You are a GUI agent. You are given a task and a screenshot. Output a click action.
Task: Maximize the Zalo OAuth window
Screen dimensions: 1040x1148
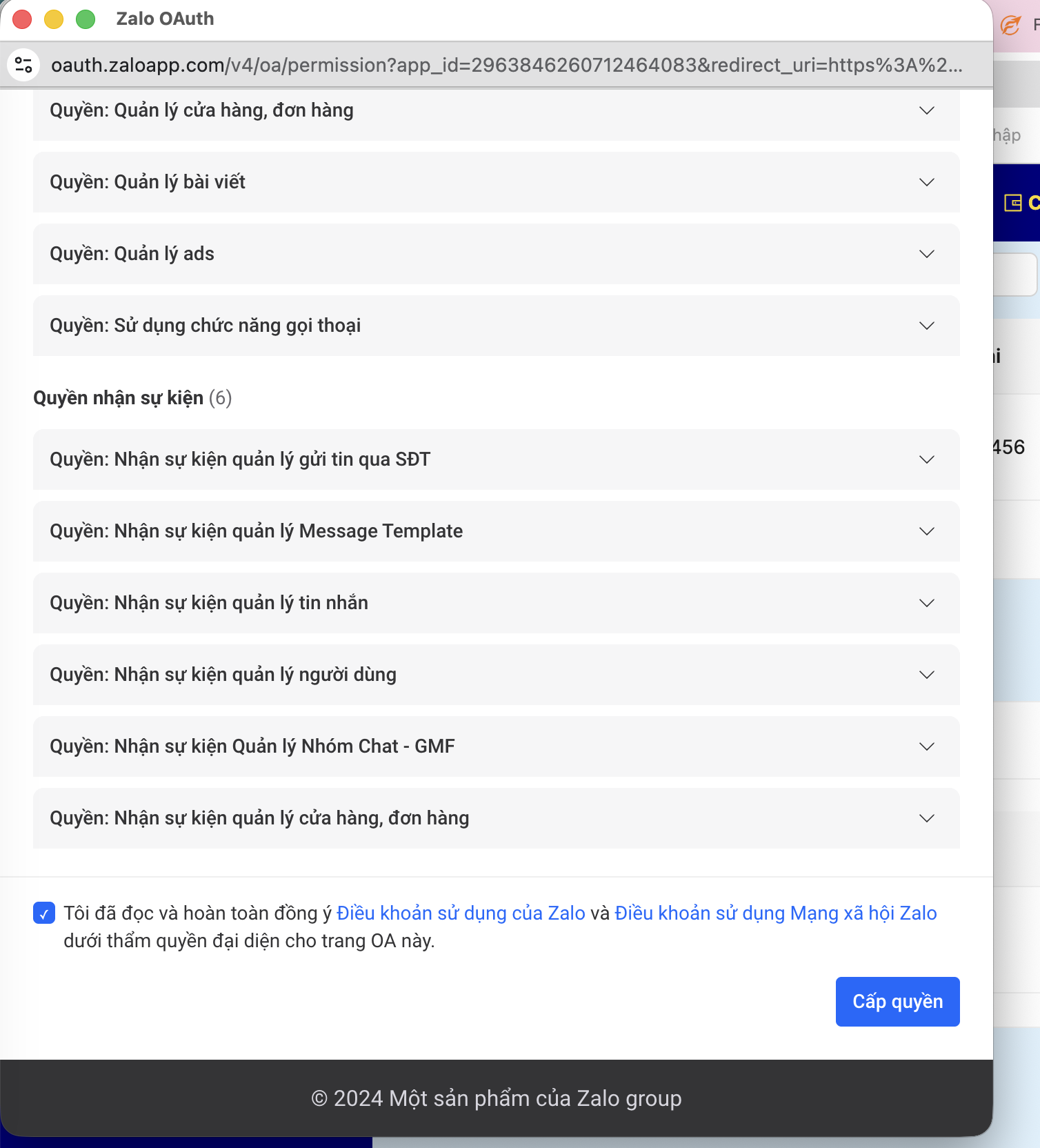pos(86,19)
